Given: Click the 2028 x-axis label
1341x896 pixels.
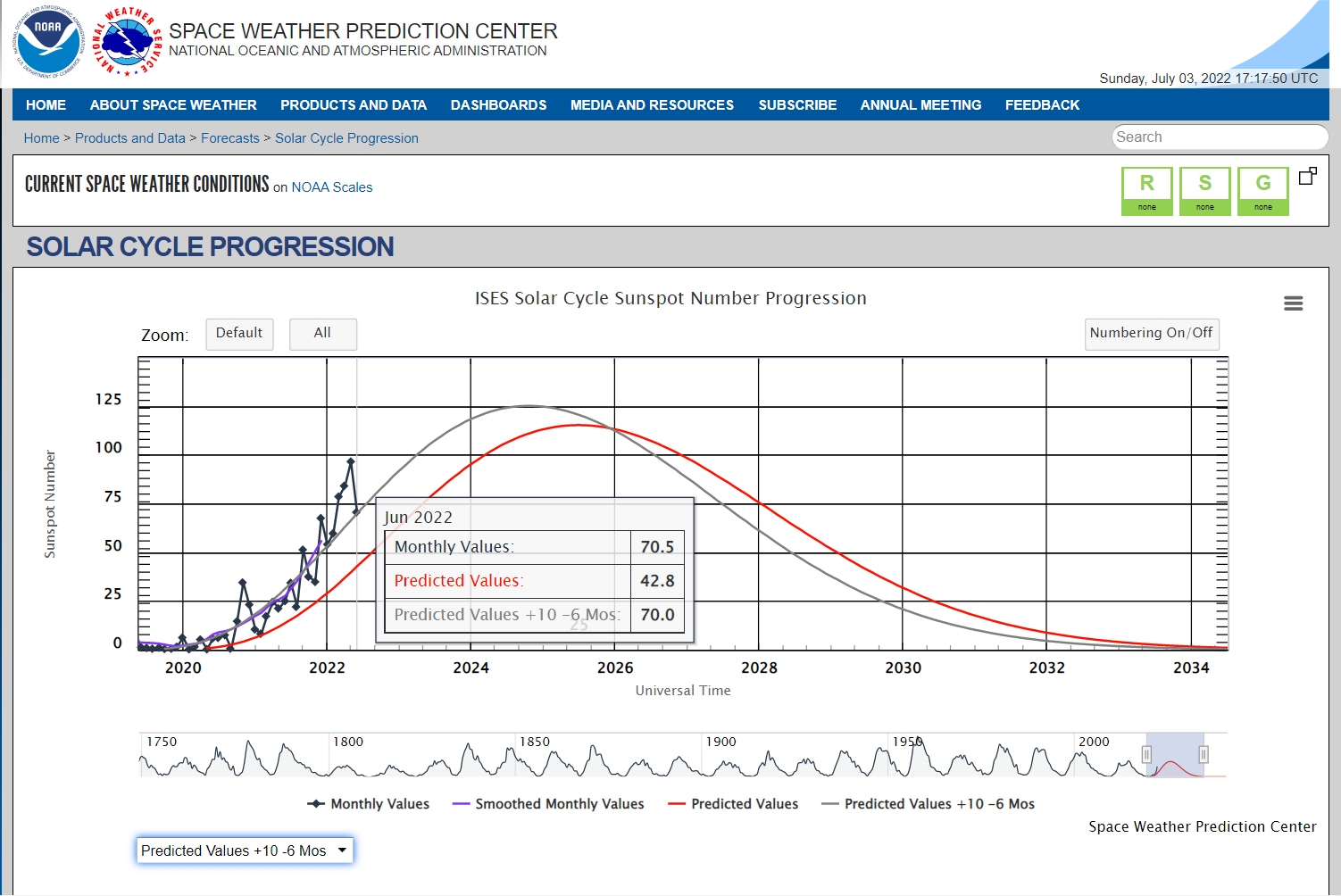Looking at the screenshot, I should [759, 668].
